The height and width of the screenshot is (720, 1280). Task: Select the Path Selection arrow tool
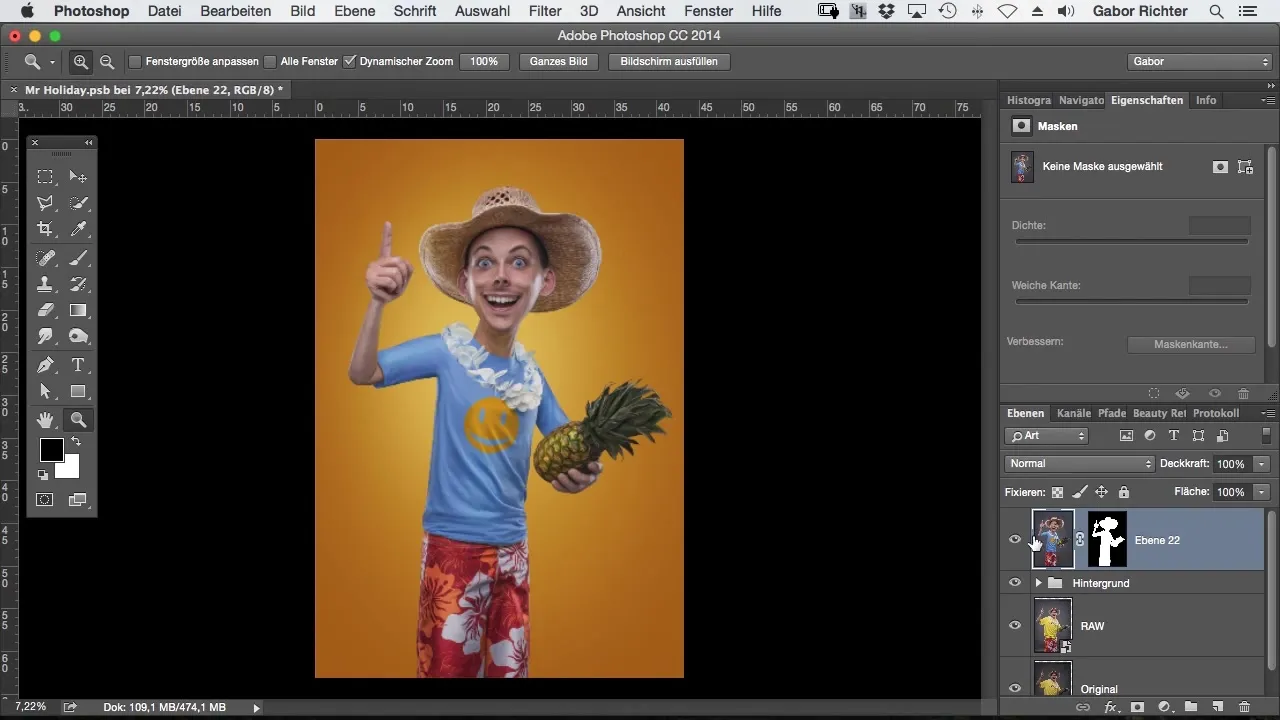(x=45, y=391)
